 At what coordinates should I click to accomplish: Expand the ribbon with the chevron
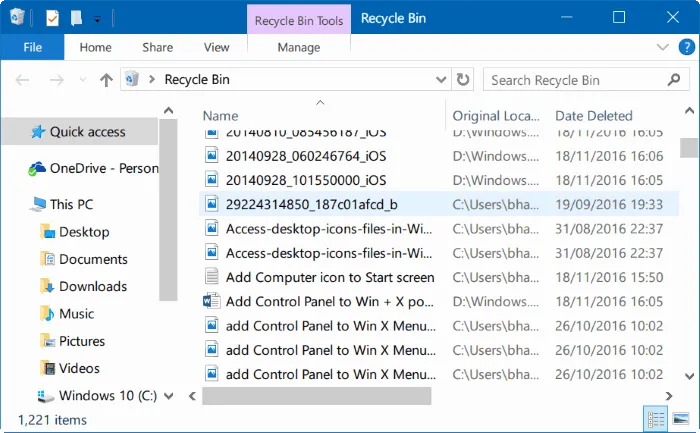pyautogui.click(x=660, y=47)
